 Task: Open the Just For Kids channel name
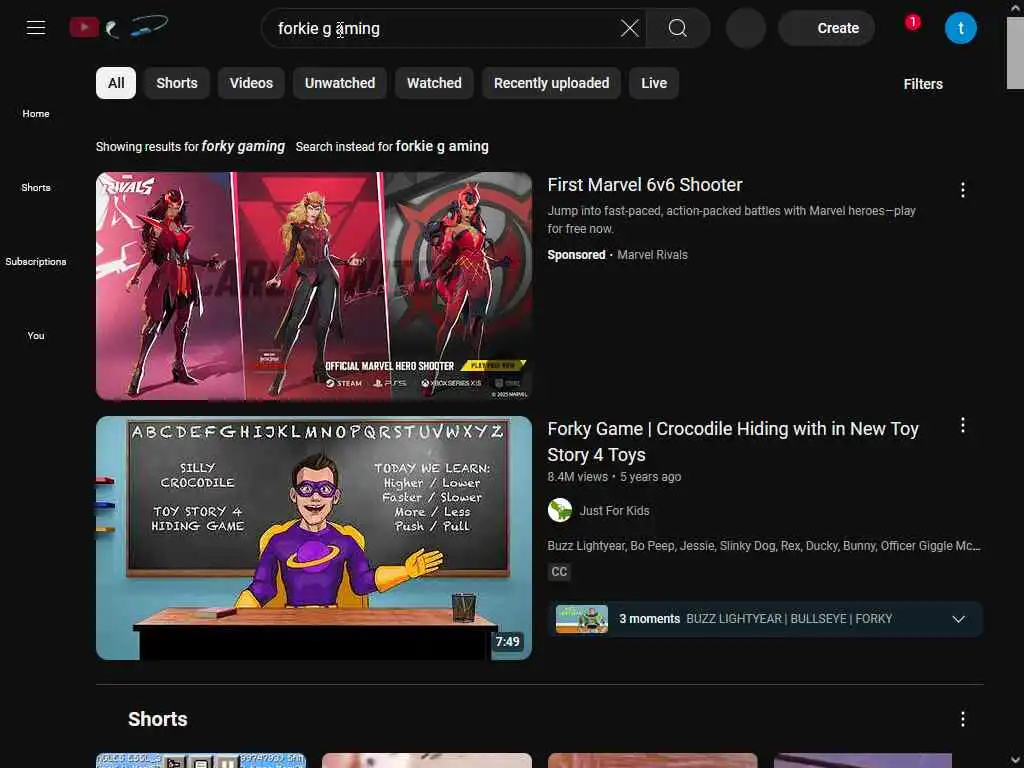point(615,511)
